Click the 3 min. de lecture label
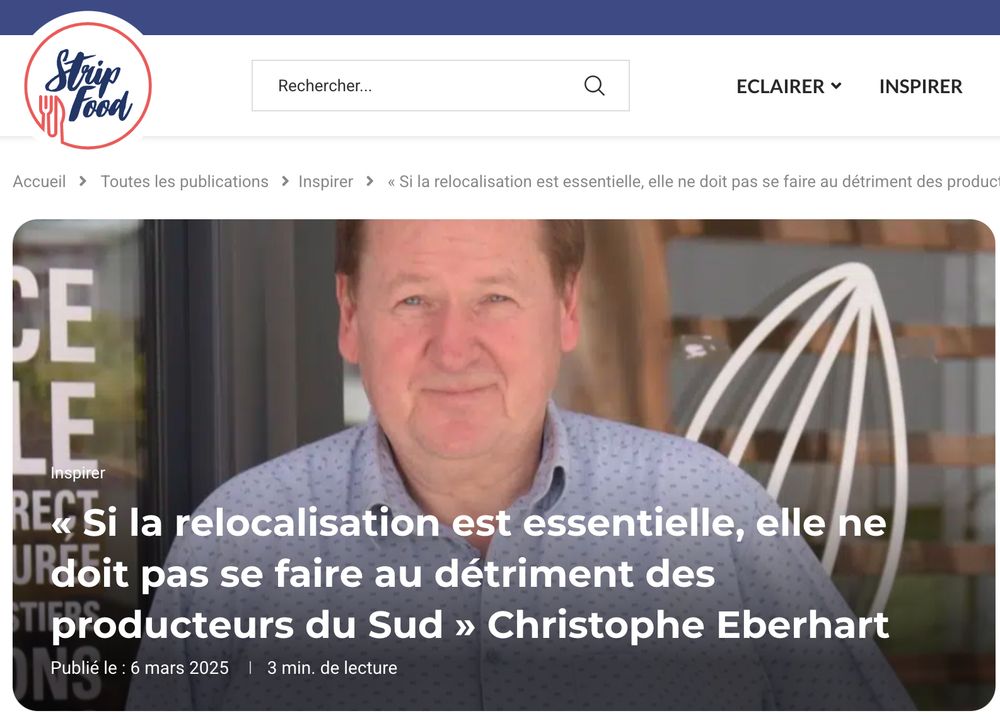The image size is (1000, 726). [332, 667]
